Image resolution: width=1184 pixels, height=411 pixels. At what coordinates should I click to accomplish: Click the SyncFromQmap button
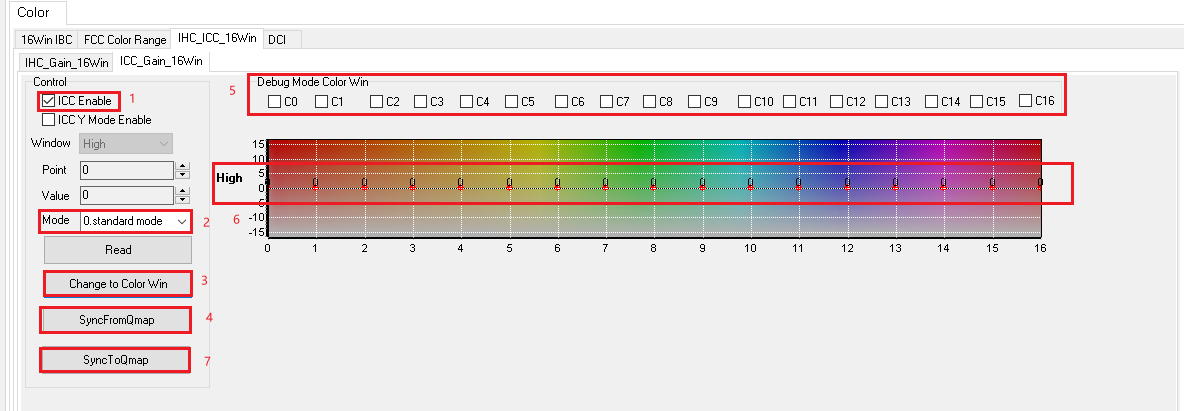click(116, 320)
